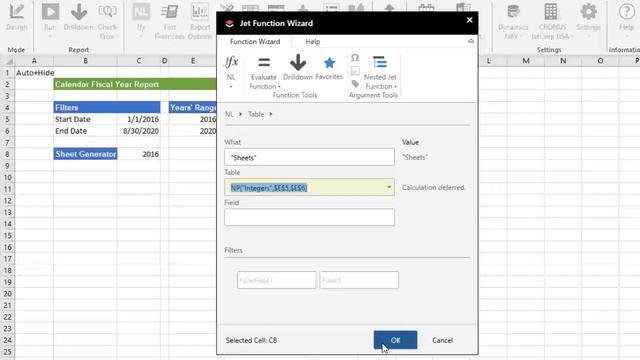Image resolution: width=640 pixels, height=360 pixels.
Task: Select the Start Date label cell
Action: coord(85,119)
